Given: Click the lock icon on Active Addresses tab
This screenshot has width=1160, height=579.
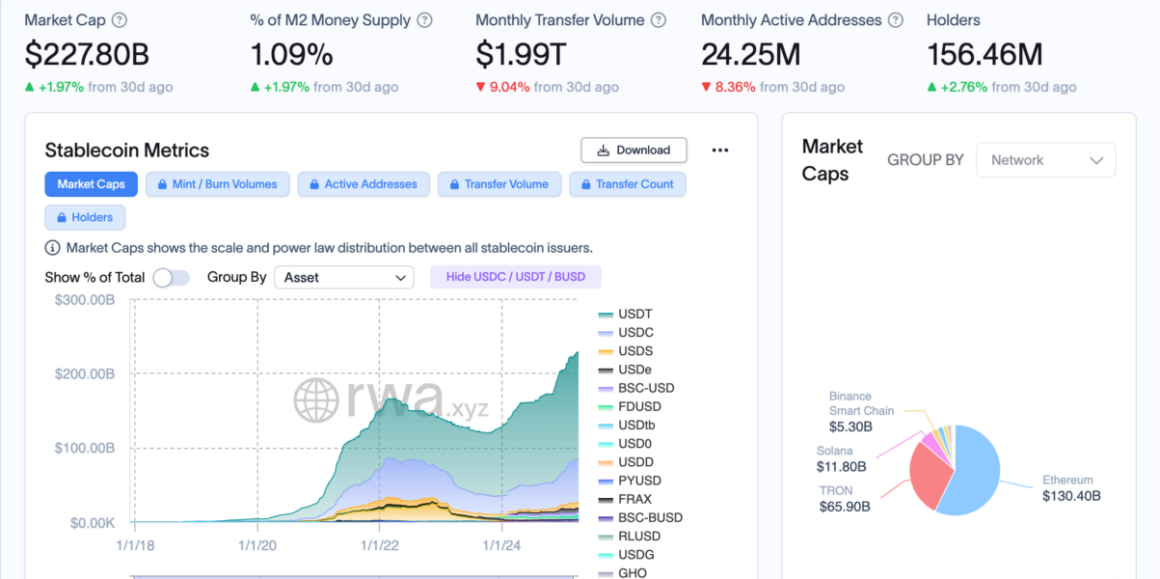Looking at the screenshot, I should pyautogui.click(x=314, y=184).
